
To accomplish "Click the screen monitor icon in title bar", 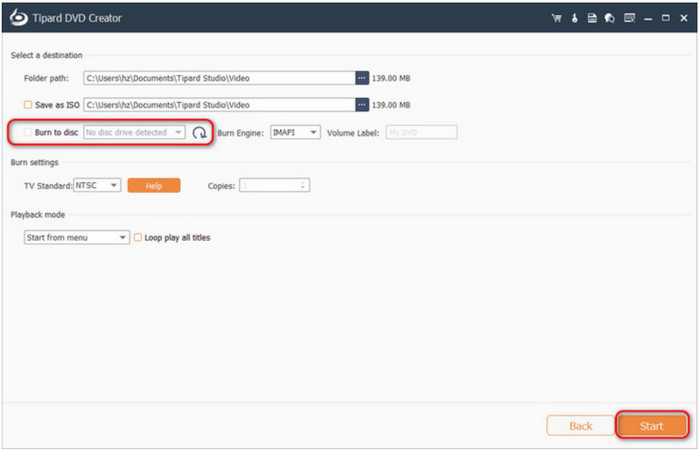I will (x=628, y=18).
